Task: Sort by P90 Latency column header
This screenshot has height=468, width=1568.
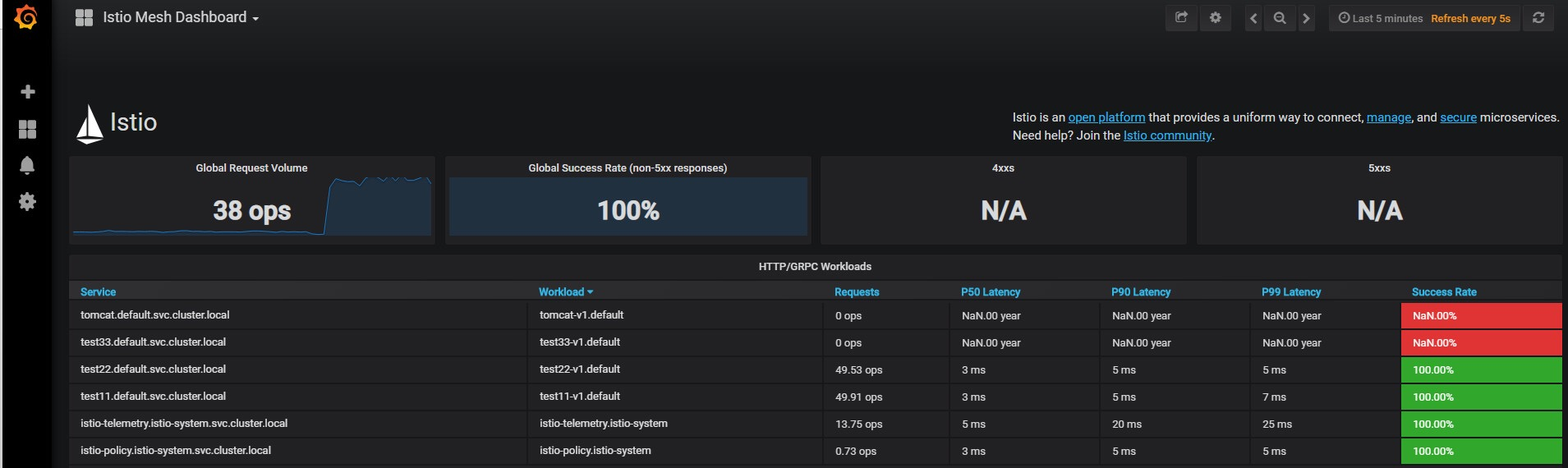Action: 1141,292
